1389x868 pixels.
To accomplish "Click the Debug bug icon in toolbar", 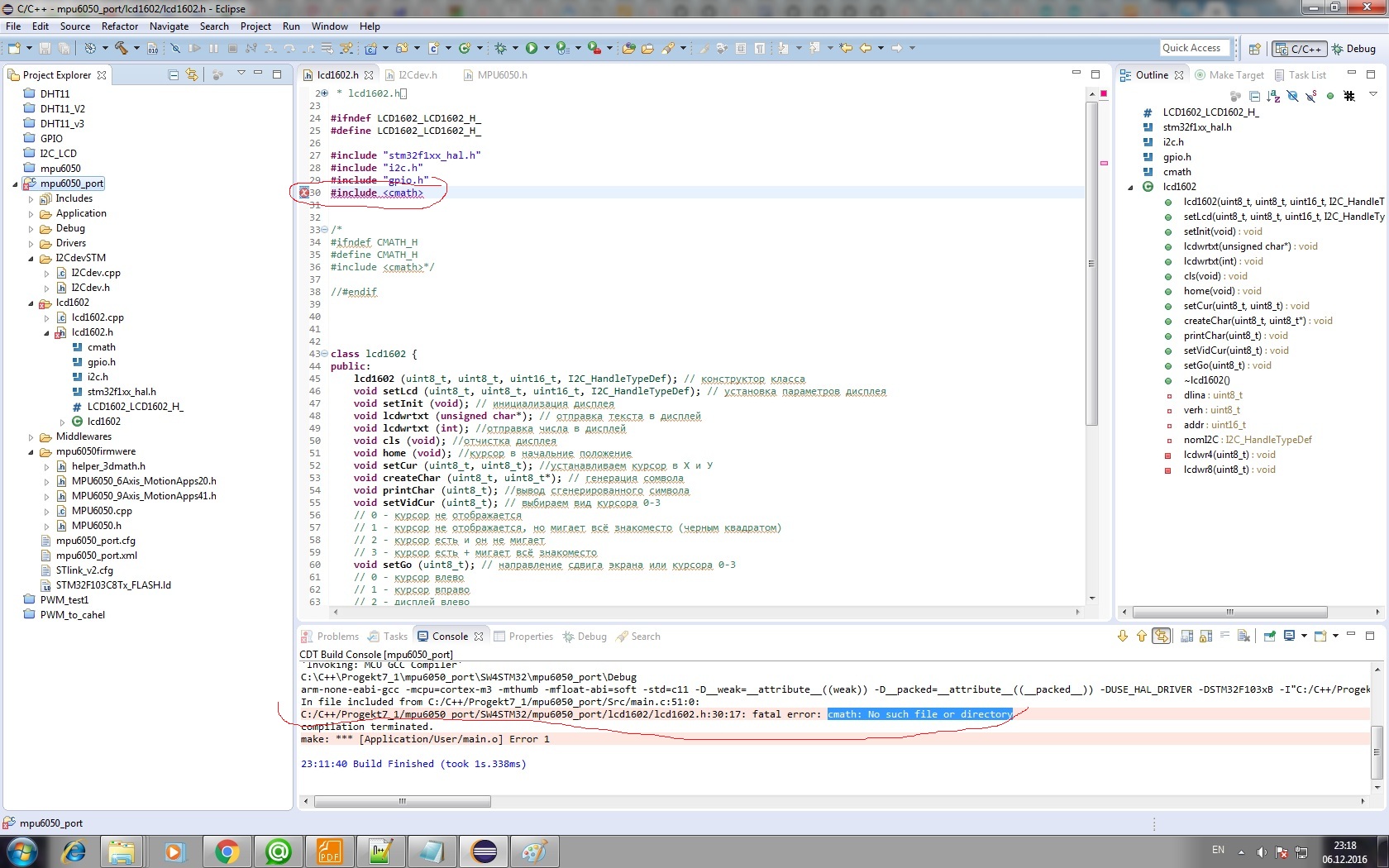I will pyautogui.click(x=500, y=48).
